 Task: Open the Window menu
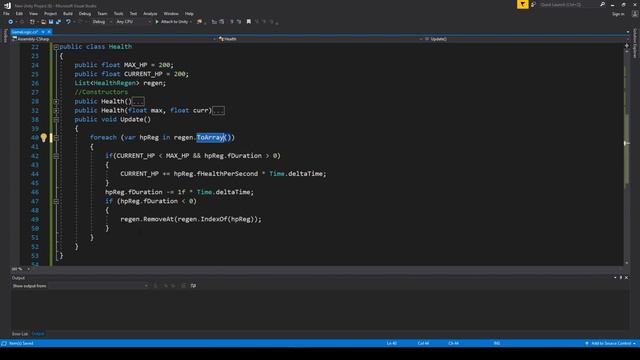[171, 14]
